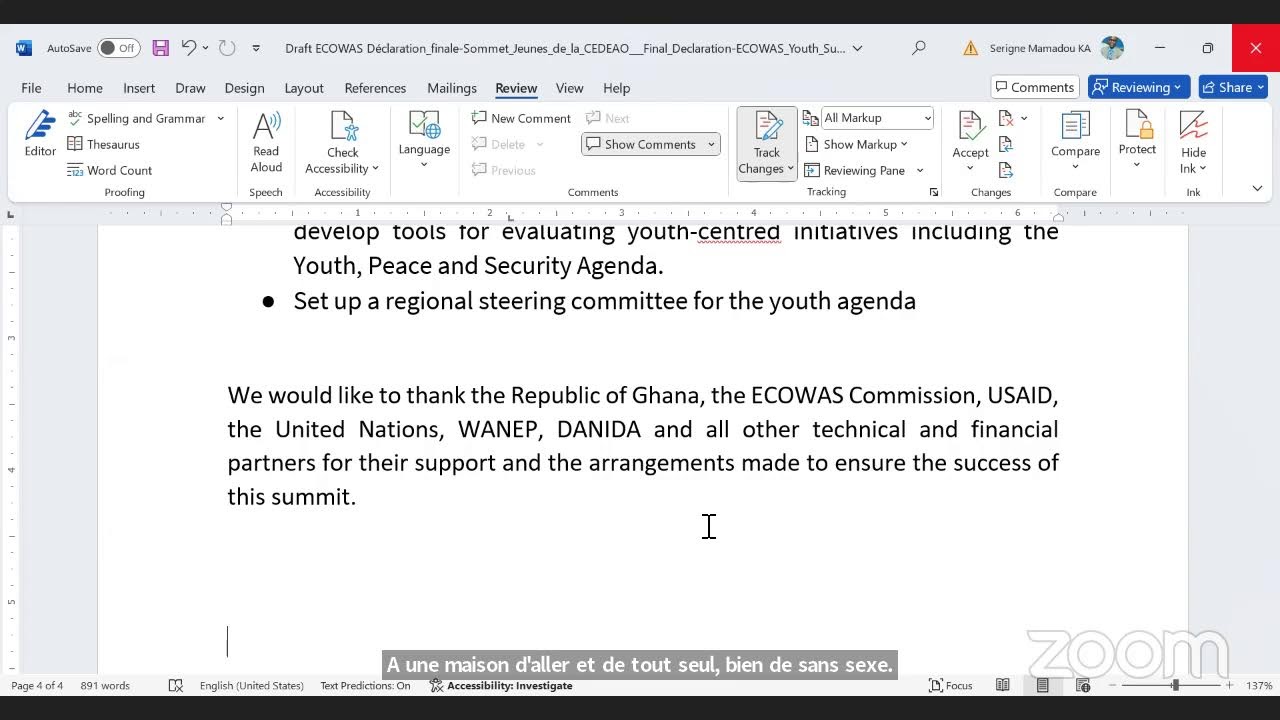Open the document title dropdown arrow
Screen dimensions: 1280x720
pyautogui.click(x=857, y=48)
